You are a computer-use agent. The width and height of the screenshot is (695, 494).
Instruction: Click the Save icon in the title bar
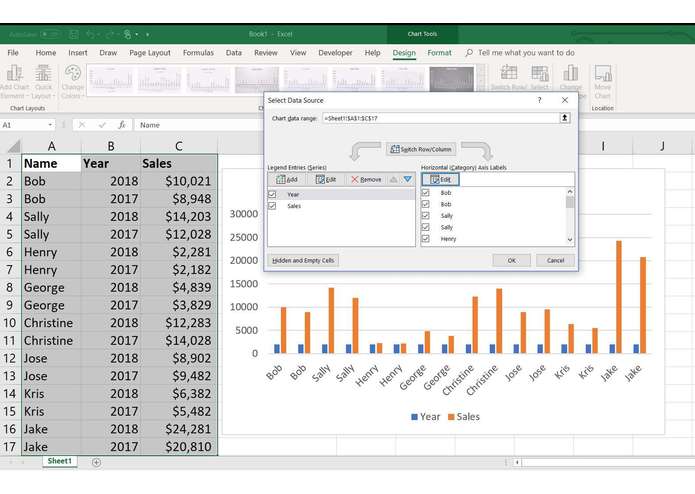click(74, 34)
